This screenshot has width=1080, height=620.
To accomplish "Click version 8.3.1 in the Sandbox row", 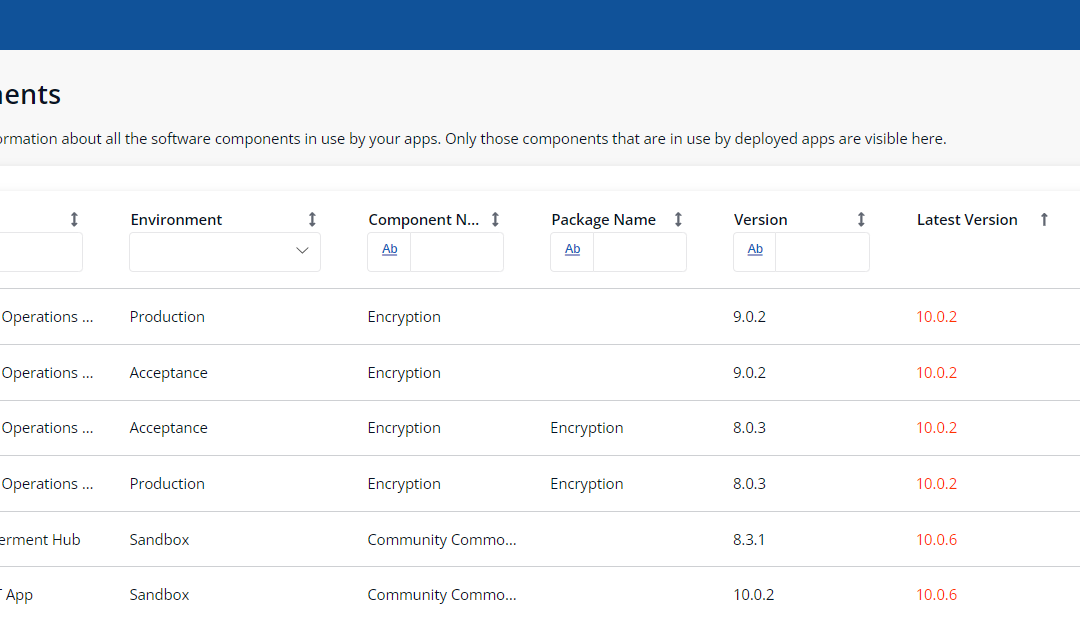I will pos(749,539).
